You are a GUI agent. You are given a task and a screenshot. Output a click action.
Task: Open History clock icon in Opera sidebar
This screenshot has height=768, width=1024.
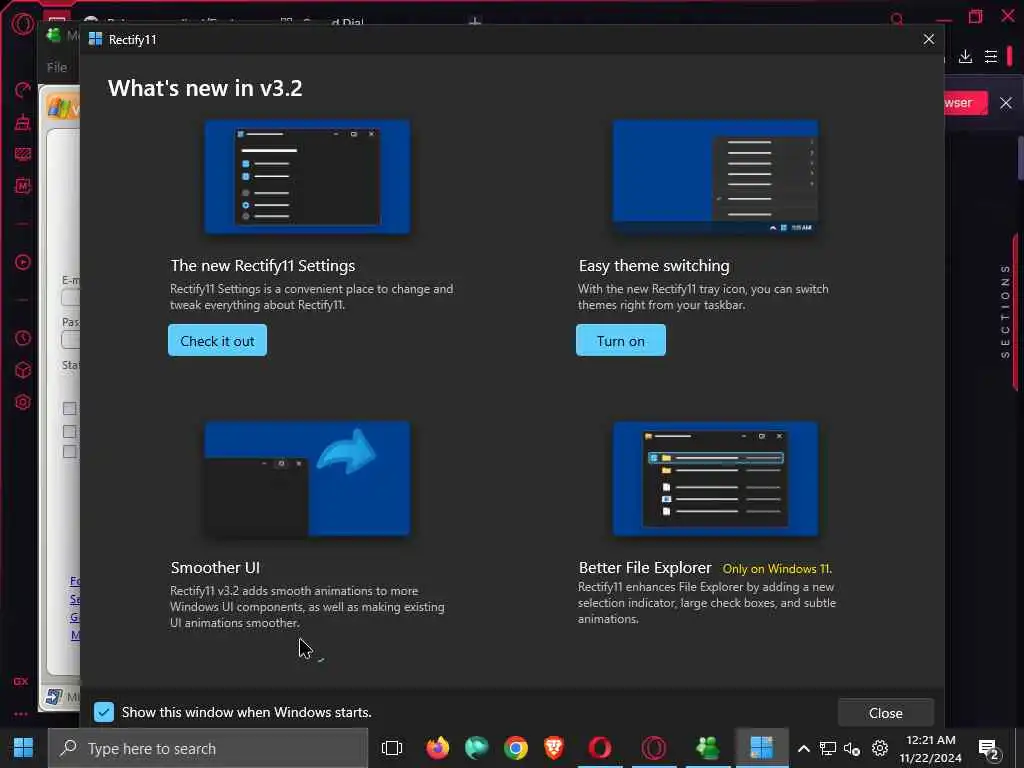click(22, 338)
